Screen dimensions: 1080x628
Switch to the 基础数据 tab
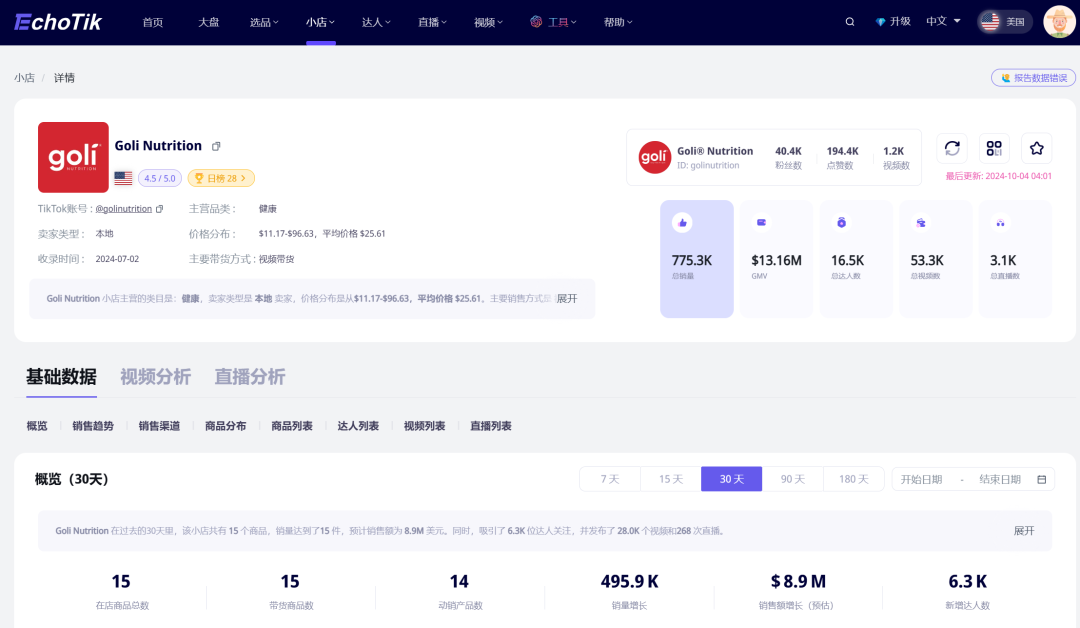[x=61, y=377]
